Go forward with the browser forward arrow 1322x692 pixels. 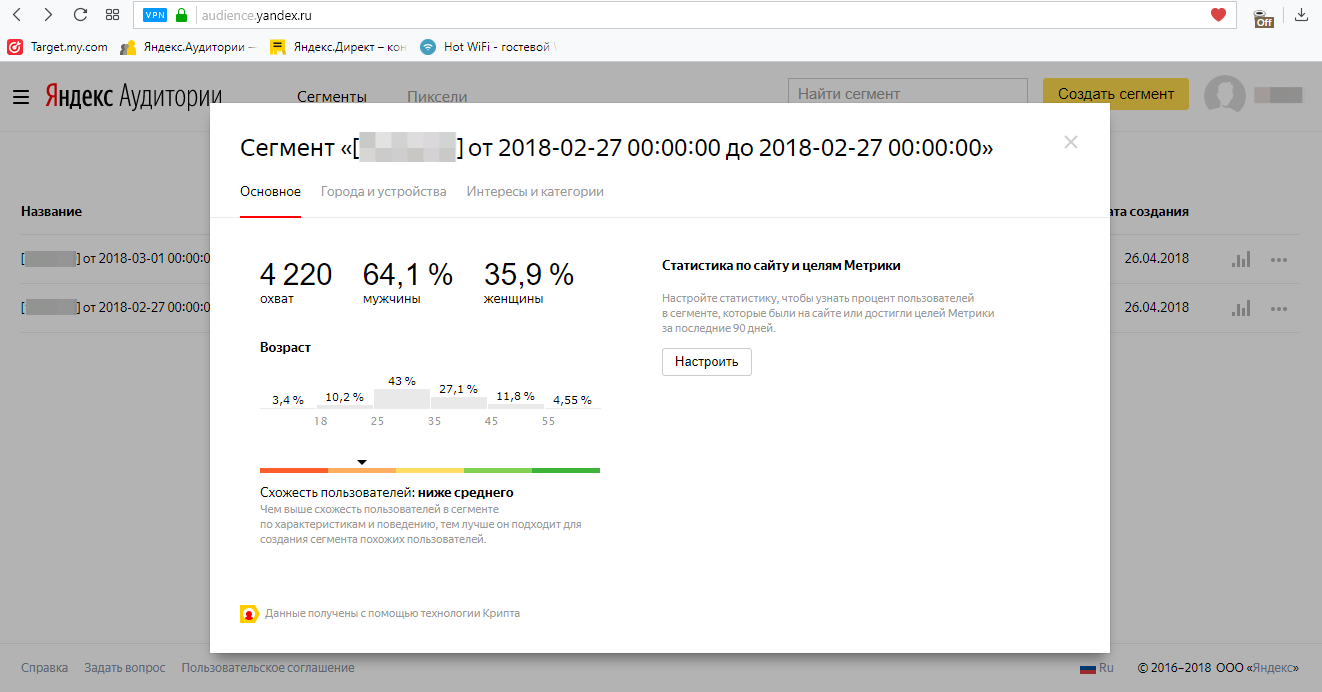click(x=48, y=15)
